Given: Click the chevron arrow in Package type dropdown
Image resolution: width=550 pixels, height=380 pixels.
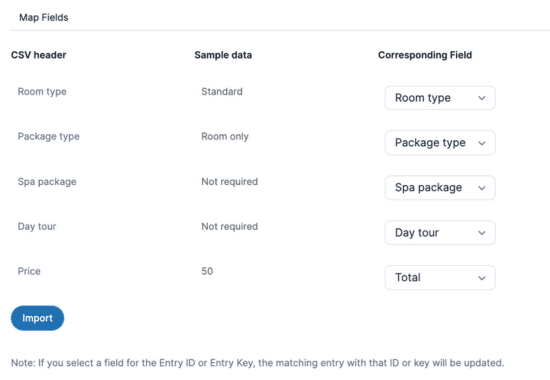Looking at the screenshot, I should pyautogui.click(x=482, y=143).
